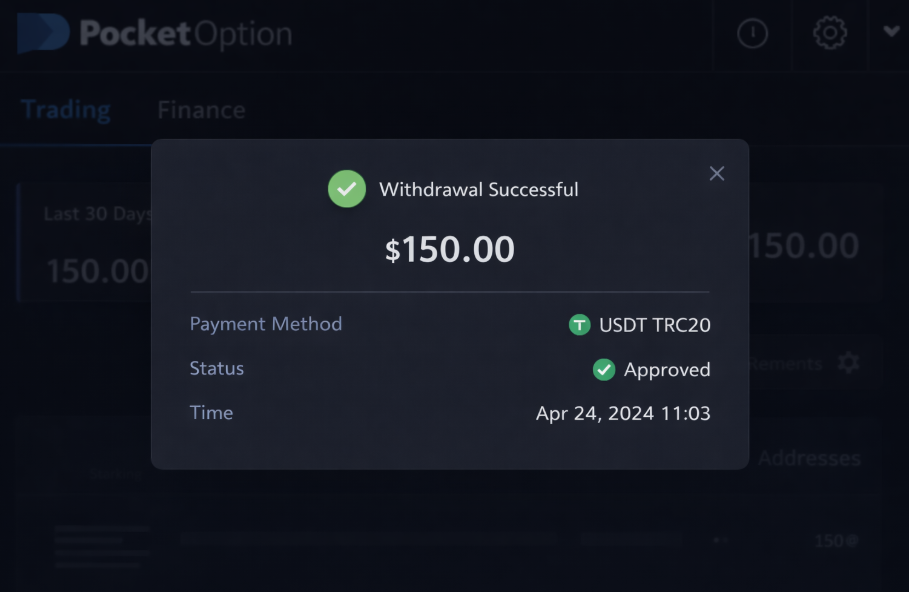Click the Tether USDT coin icon
Viewport: 909px width, 592px height.
[579, 325]
